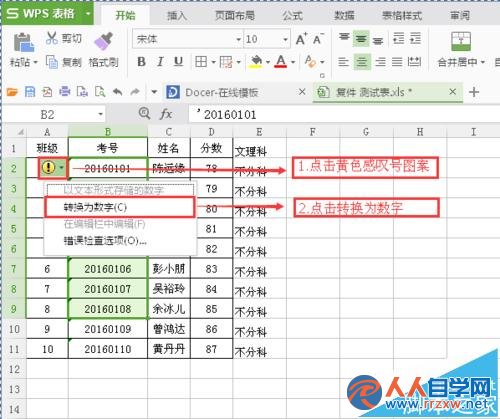Open the font size dropdown
This screenshot has height=419, width=500.
tap(285, 40)
